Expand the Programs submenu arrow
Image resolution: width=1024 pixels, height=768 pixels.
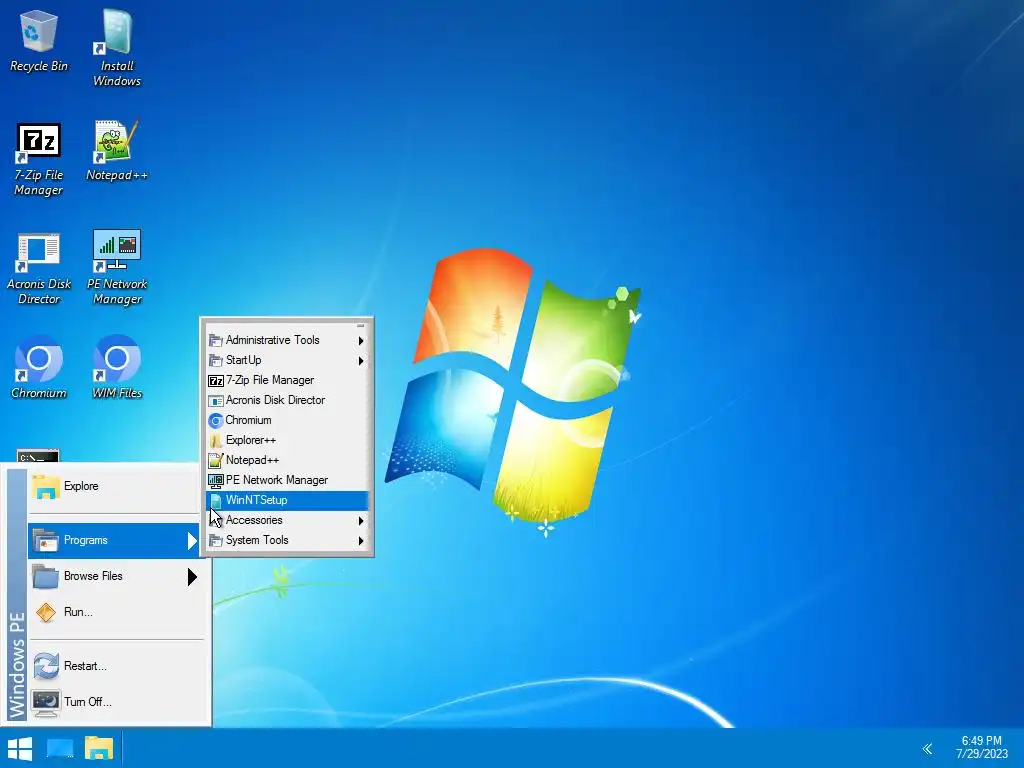coord(192,540)
